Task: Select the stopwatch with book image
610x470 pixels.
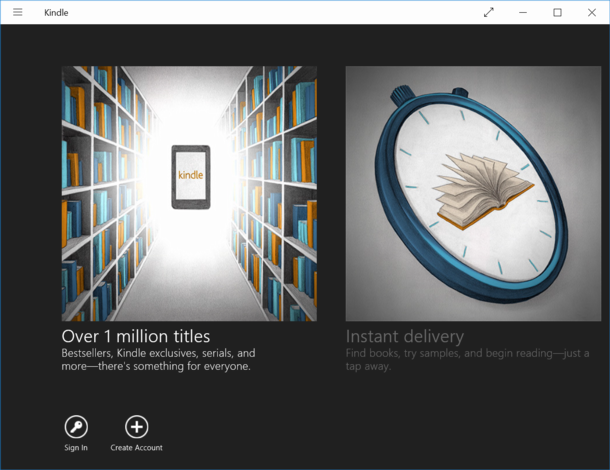Action: (x=473, y=193)
